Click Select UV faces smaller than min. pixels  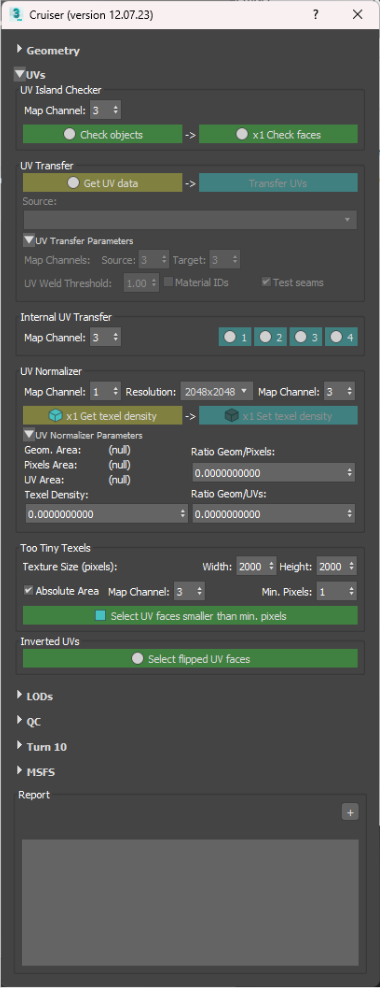pyautogui.click(x=190, y=616)
